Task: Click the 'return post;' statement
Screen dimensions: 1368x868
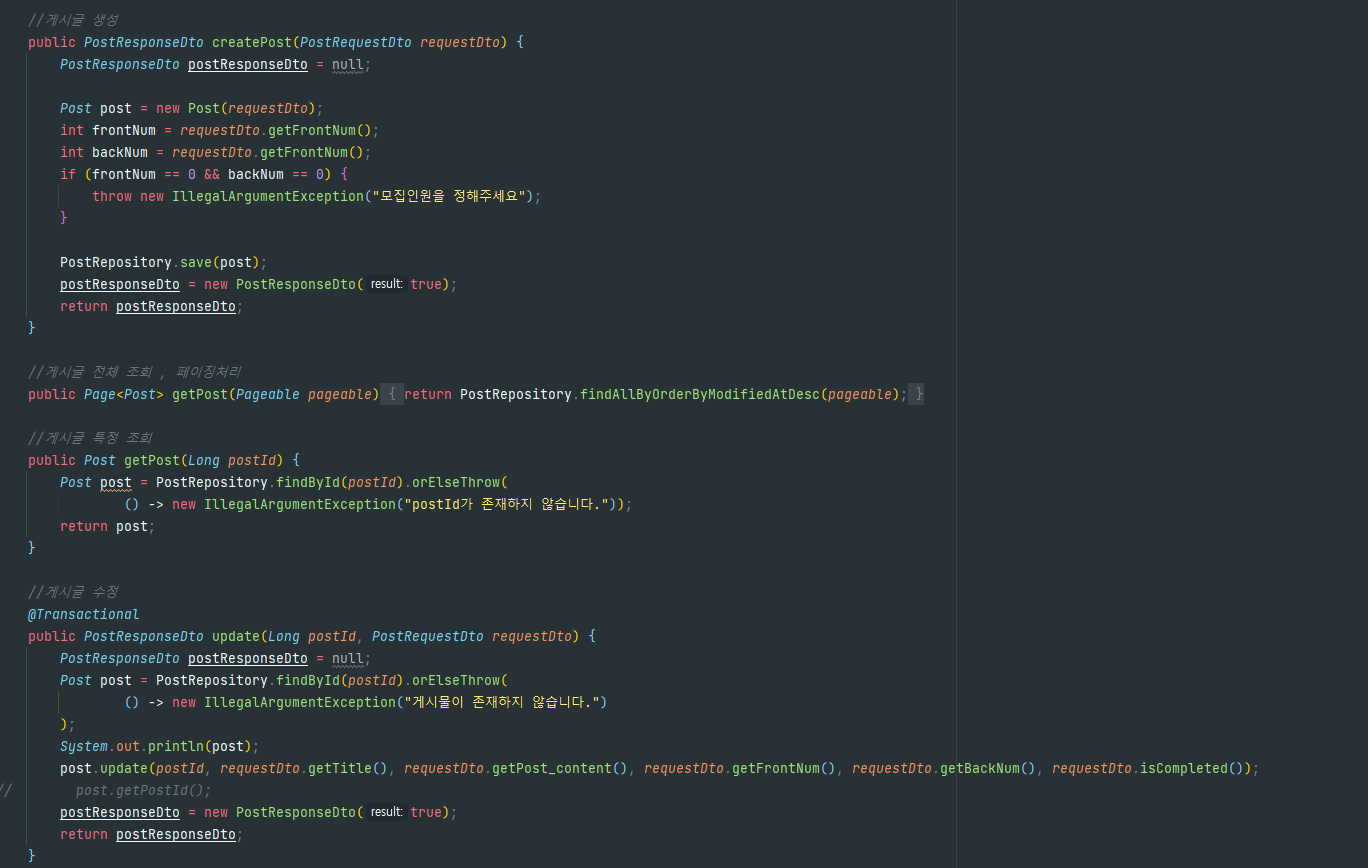Action: point(108,526)
